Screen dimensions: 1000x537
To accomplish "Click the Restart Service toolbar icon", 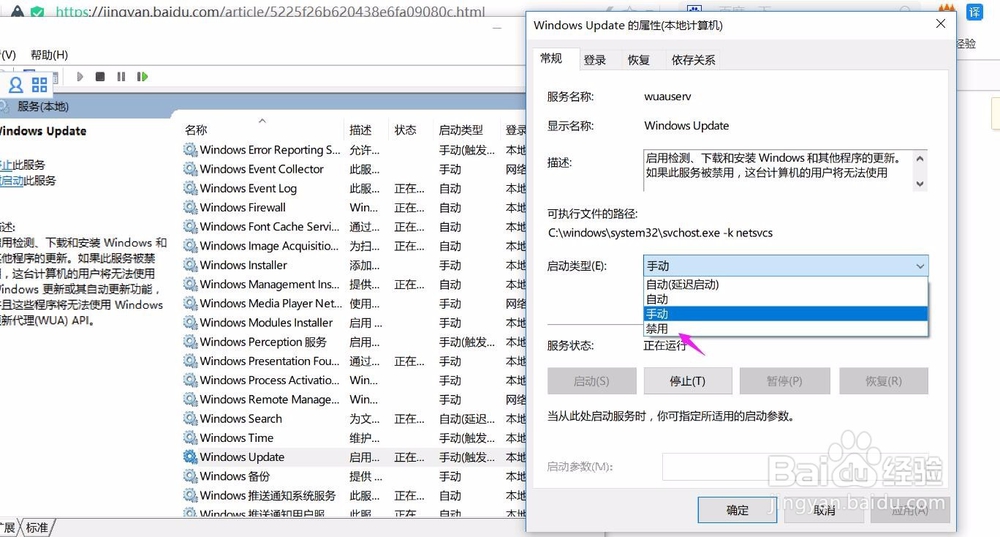I will coord(142,77).
